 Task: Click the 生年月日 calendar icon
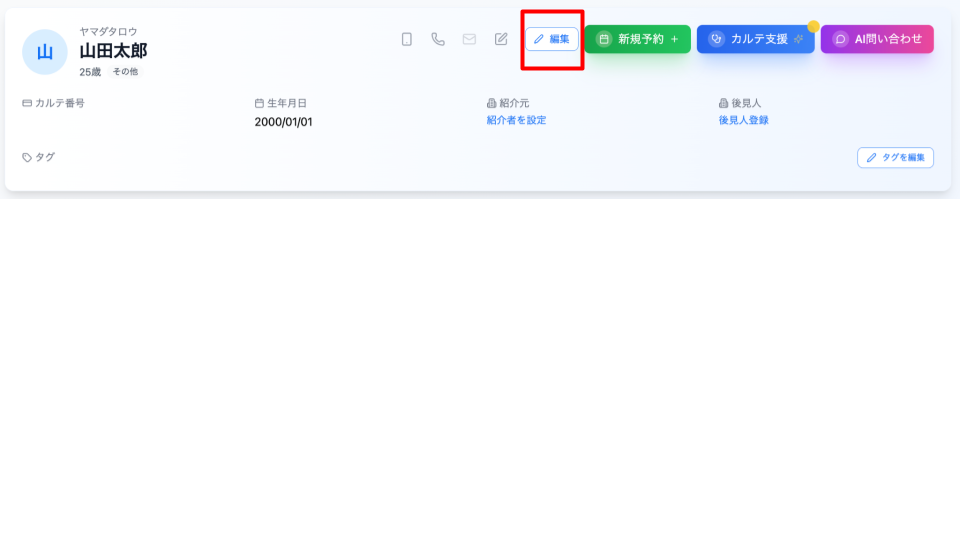[x=259, y=103]
